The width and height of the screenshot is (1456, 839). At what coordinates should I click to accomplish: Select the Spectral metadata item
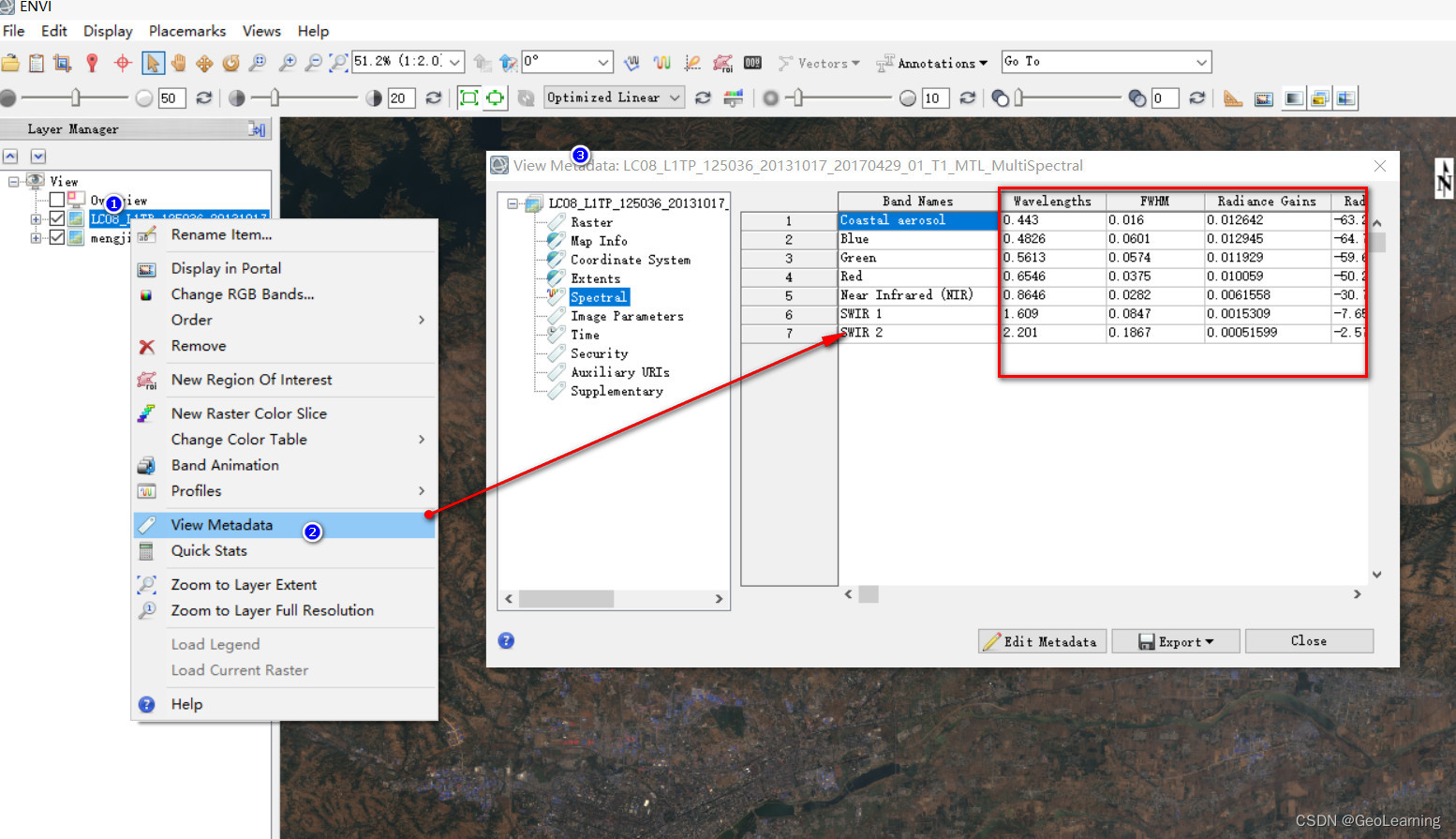point(599,297)
